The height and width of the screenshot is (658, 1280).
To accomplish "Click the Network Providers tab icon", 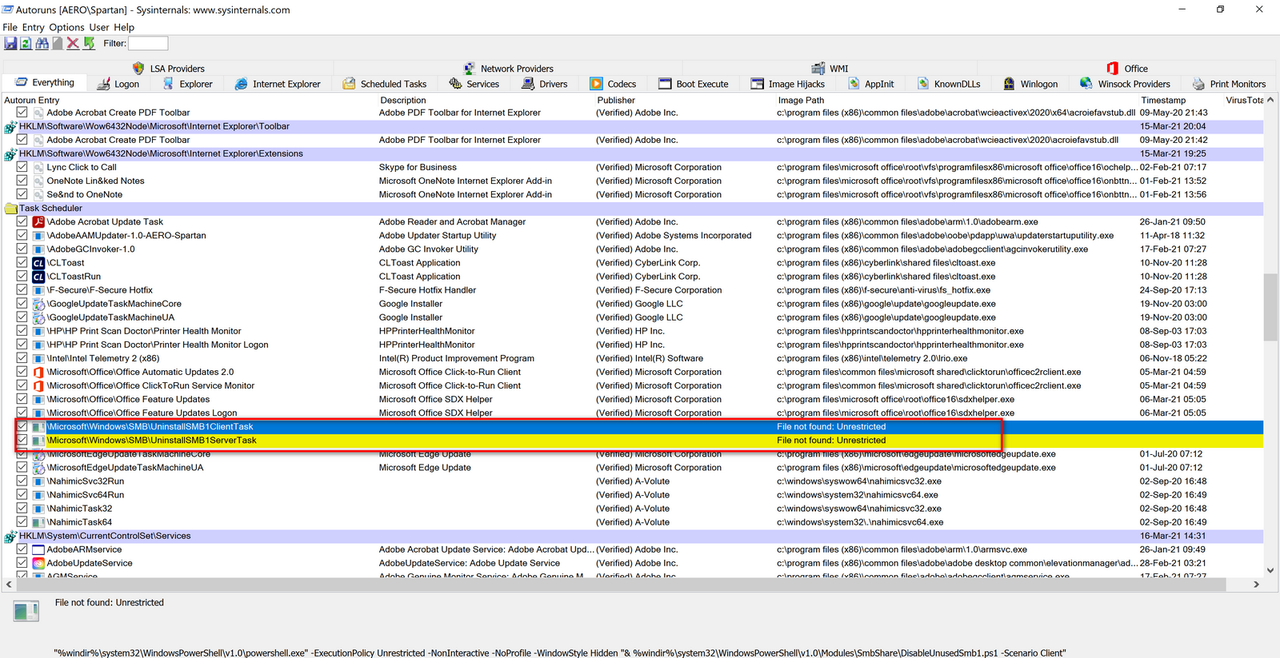I will (468, 68).
